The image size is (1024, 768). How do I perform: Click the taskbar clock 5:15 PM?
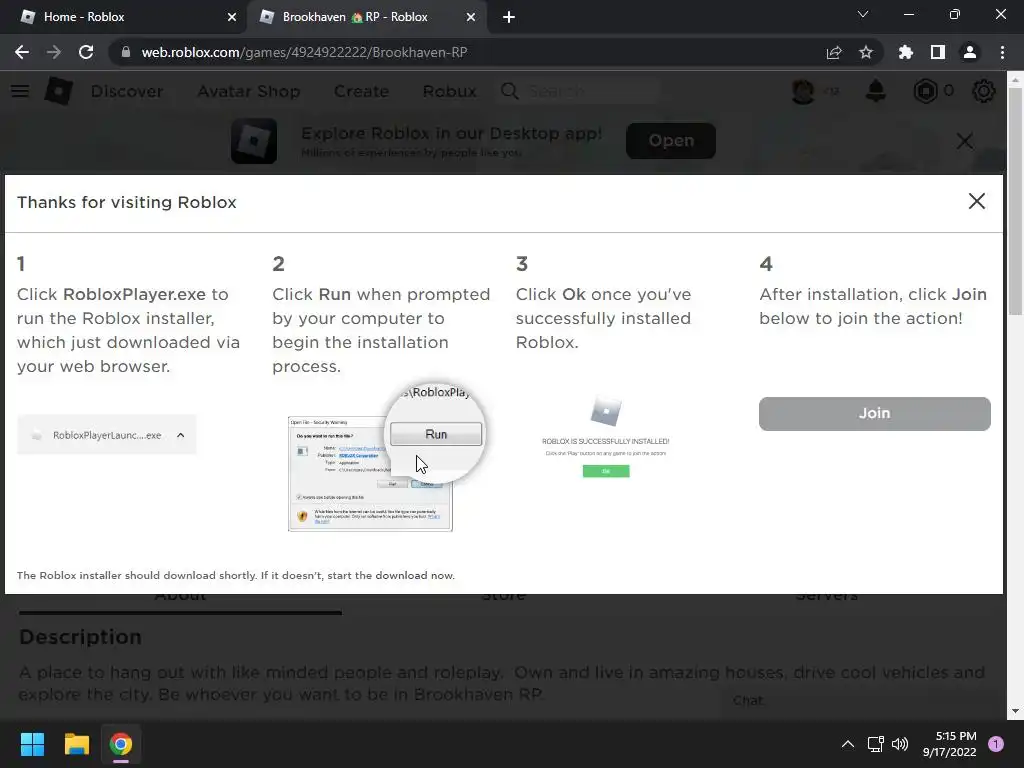coord(950,744)
